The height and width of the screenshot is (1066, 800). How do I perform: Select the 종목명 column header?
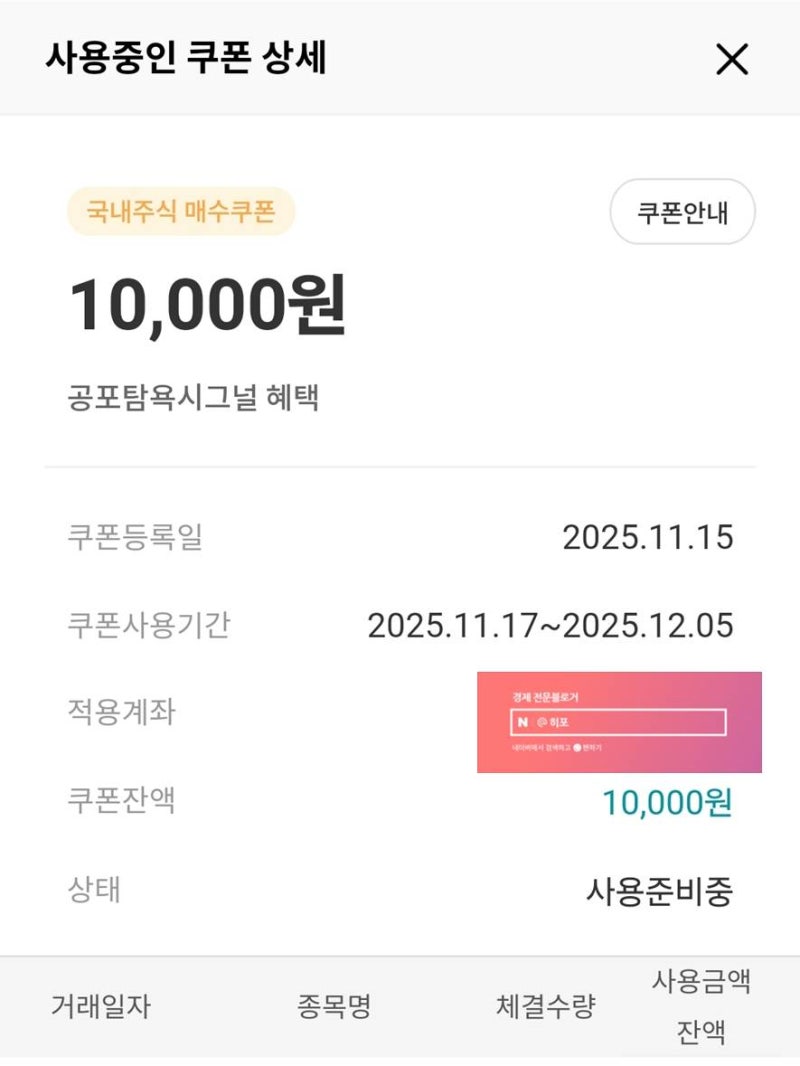[x=334, y=1006]
